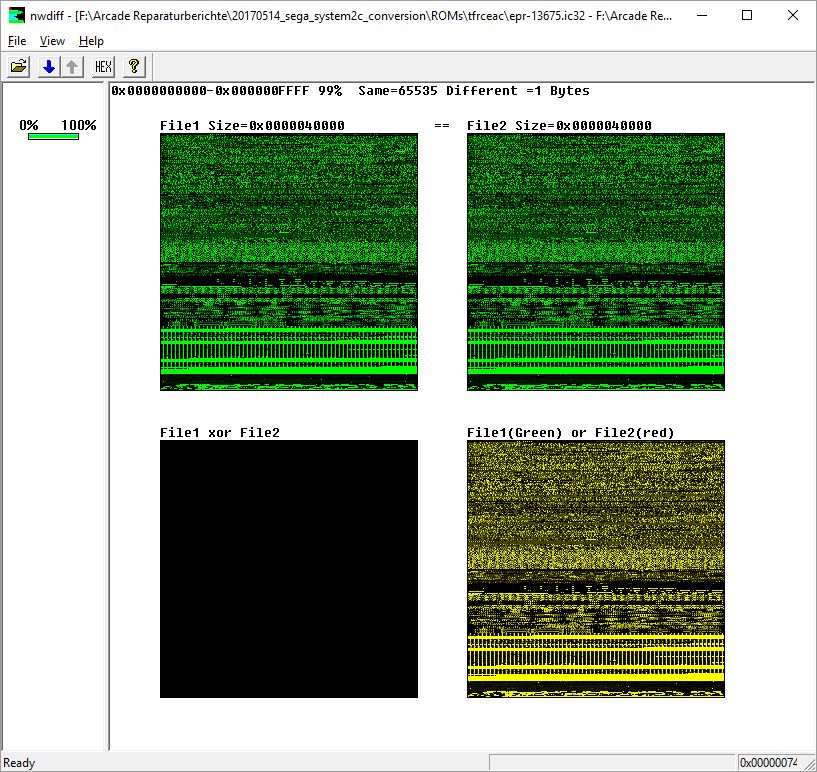Image resolution: width=817 pixels, height=772 pixels.
Task: Click the black File1 xor File2 image
Action: 288,568
